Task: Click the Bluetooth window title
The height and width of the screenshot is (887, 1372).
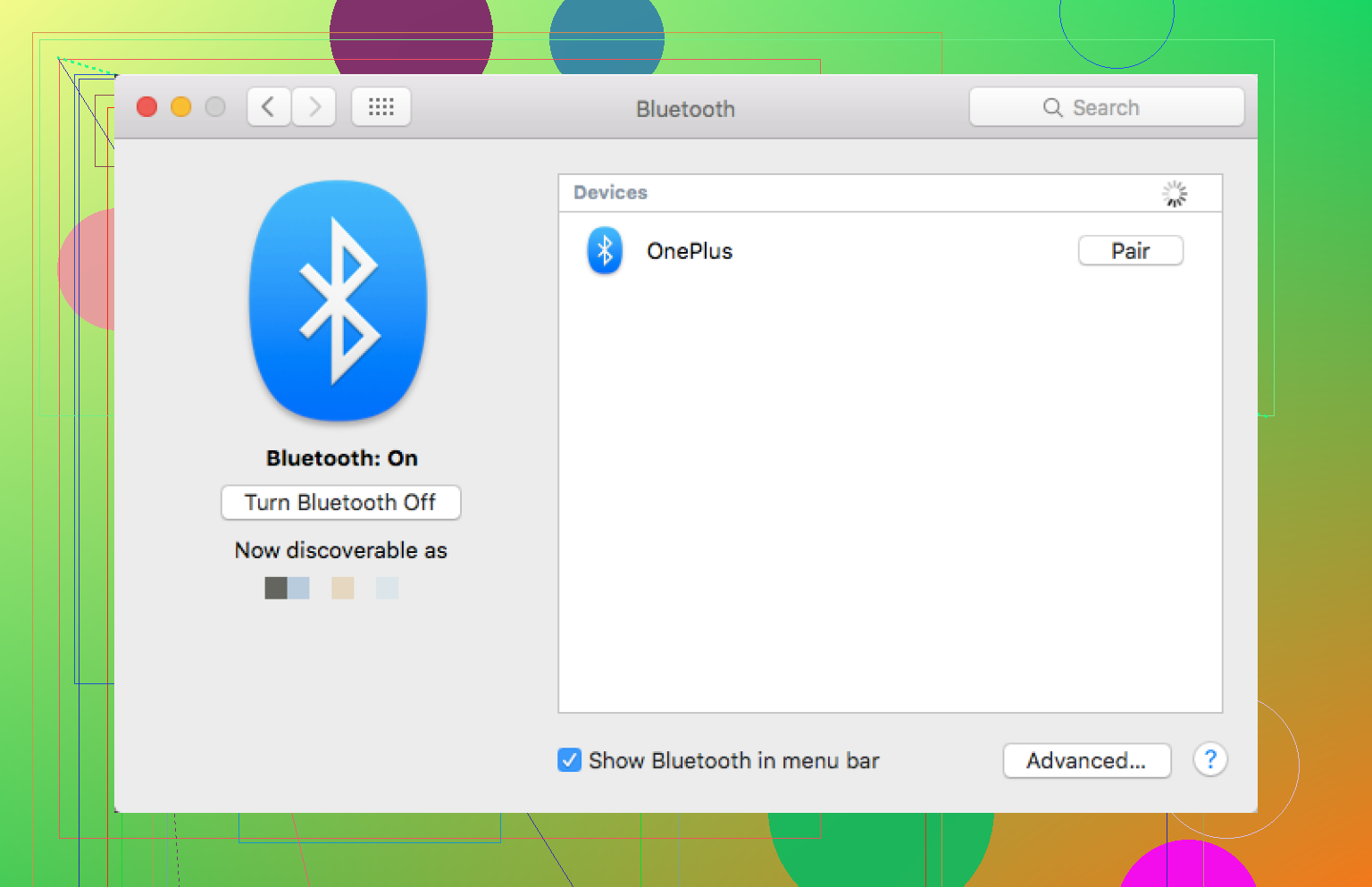Action: click(686, 109)
